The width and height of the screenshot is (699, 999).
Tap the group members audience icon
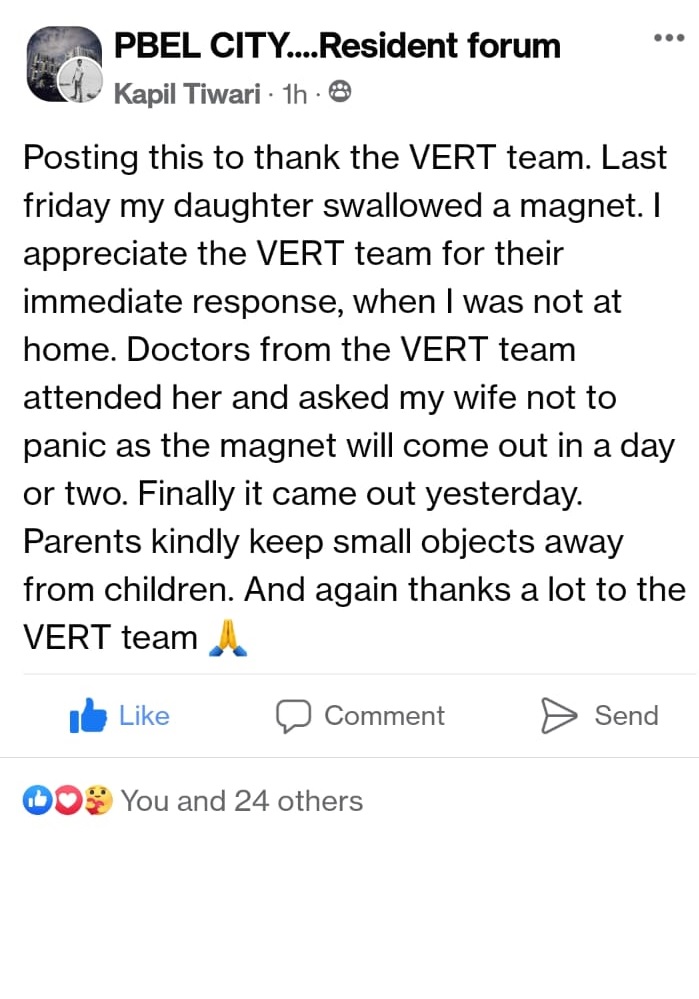pyautogui.click(x=340, y=94)
